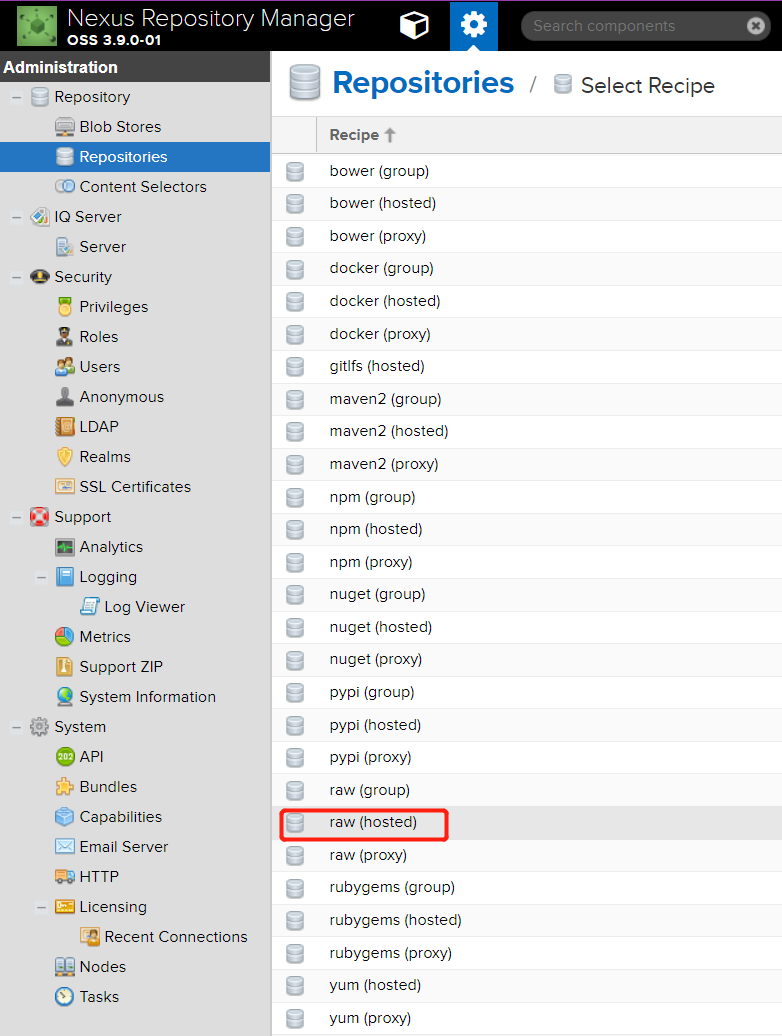Click the Users group icon
The image size is (782, 1036).
pyautogui.click(x=65, y=367)
